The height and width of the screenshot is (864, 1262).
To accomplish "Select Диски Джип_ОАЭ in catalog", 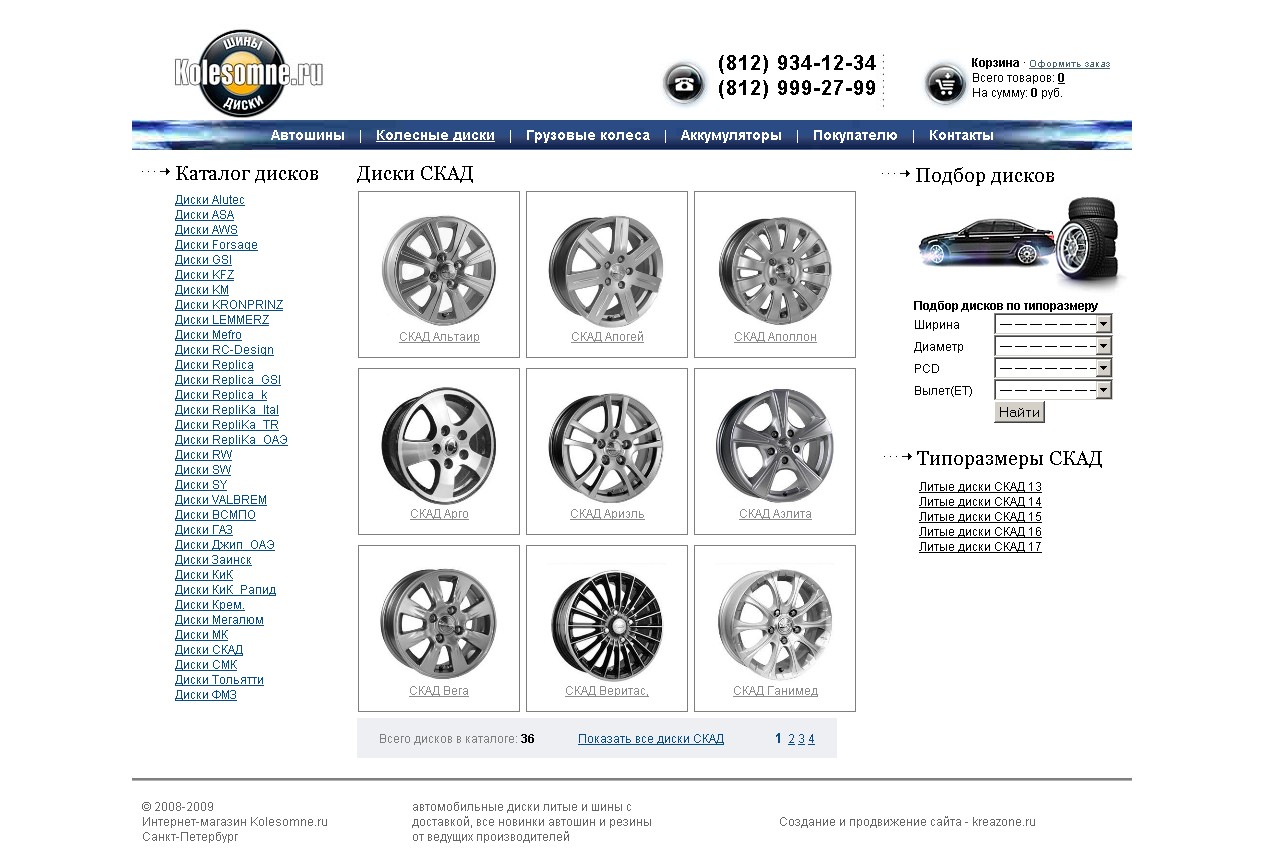I will 225,545.
